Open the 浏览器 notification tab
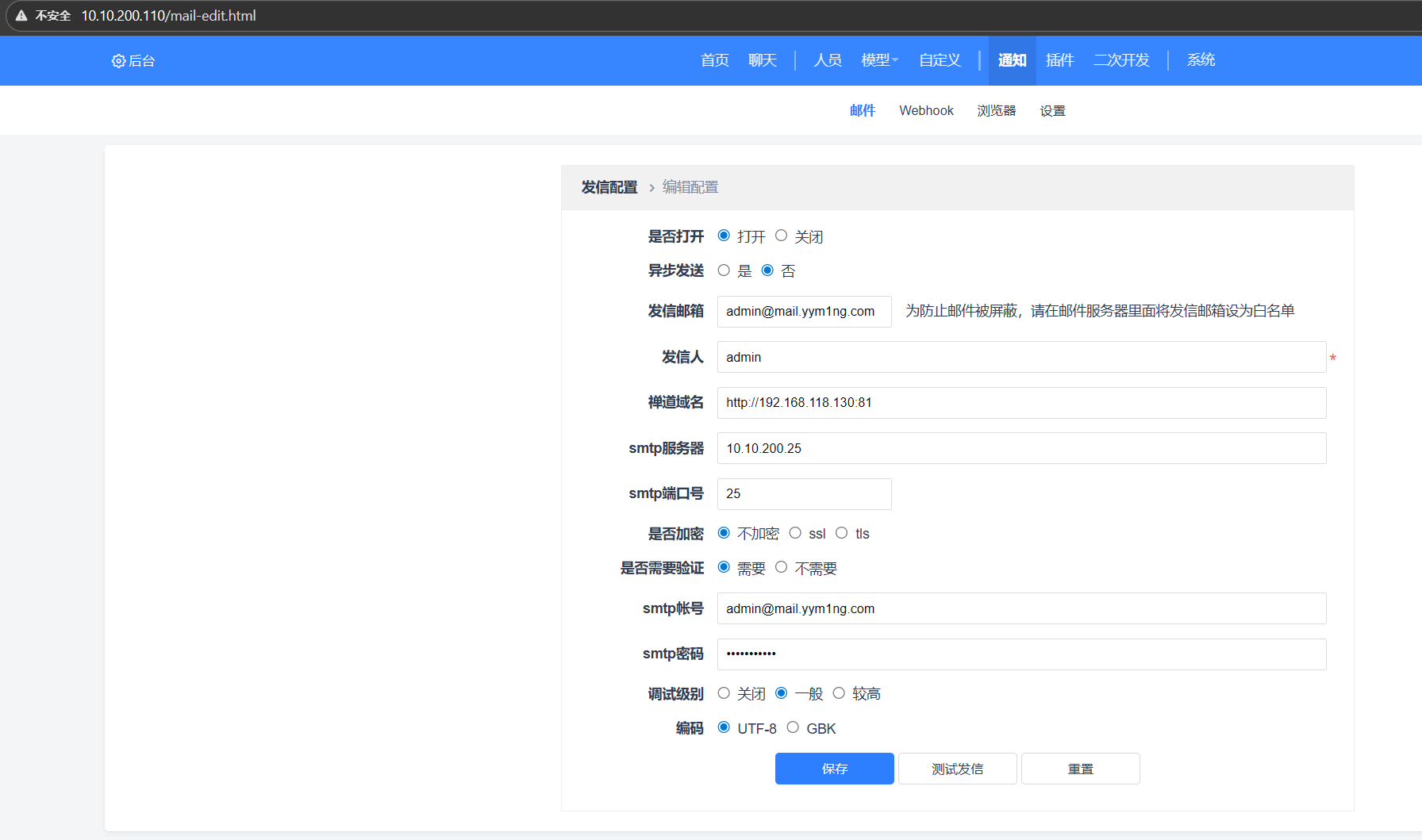The height and width of the screenshot is (840, 1422). point(996,111)
